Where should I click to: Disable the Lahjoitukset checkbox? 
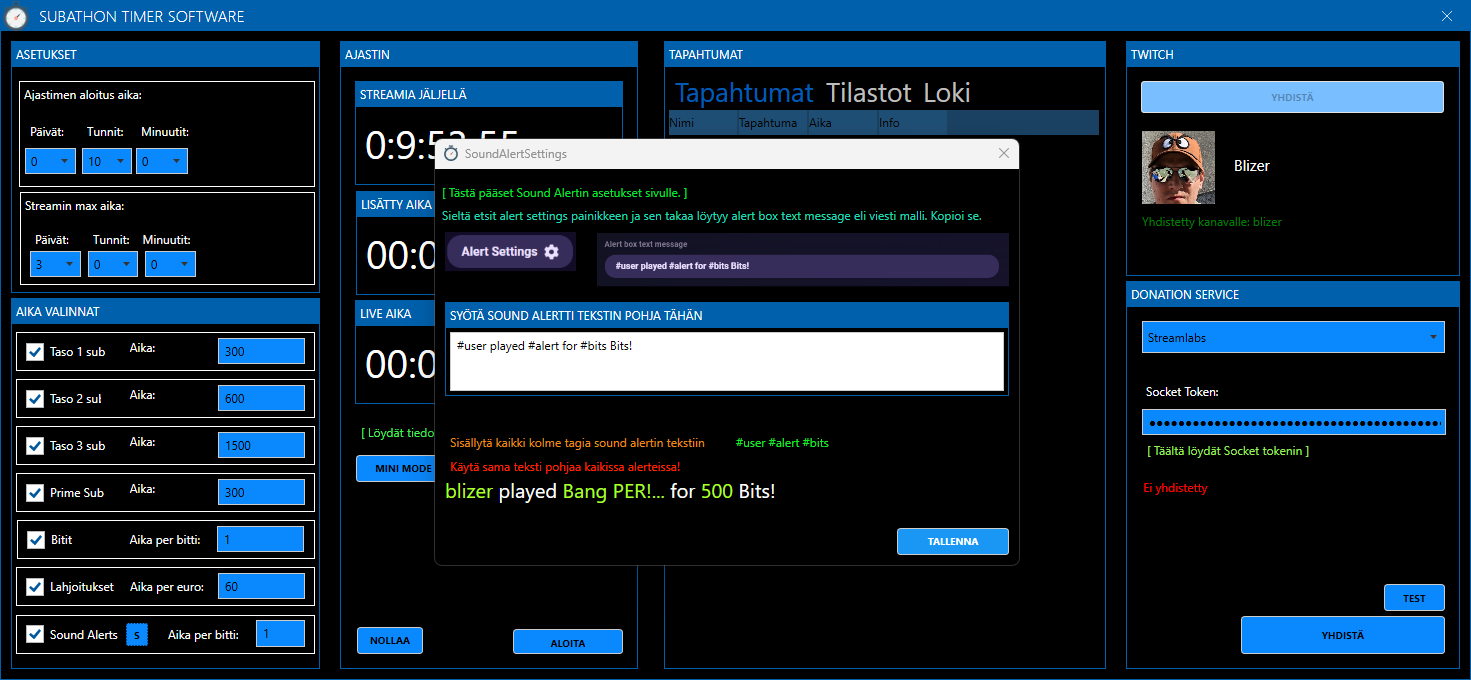click(x=35, y=587)
